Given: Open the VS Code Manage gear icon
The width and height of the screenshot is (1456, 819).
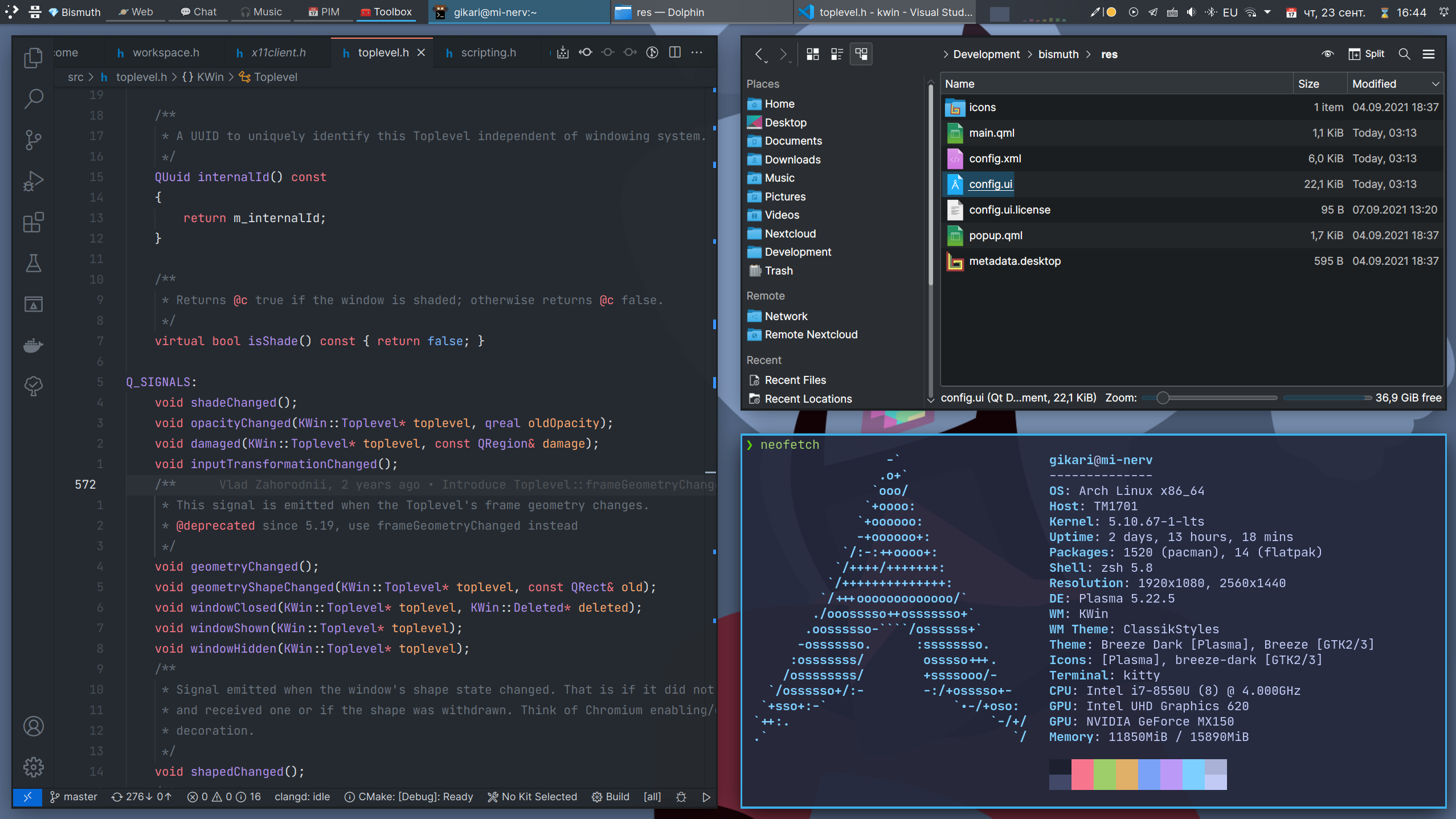Looking at the screenshot, I should 34,767.
